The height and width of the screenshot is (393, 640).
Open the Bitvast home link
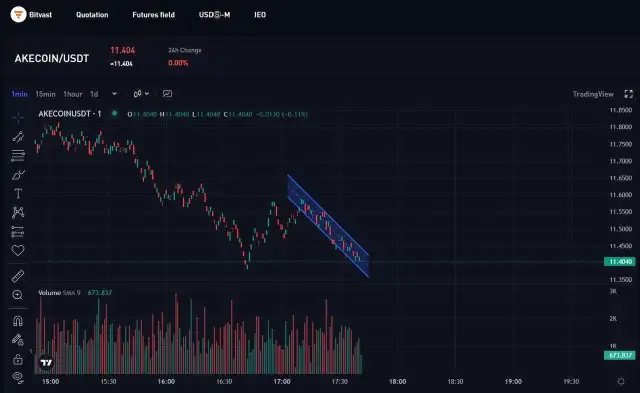coord(40,15)
